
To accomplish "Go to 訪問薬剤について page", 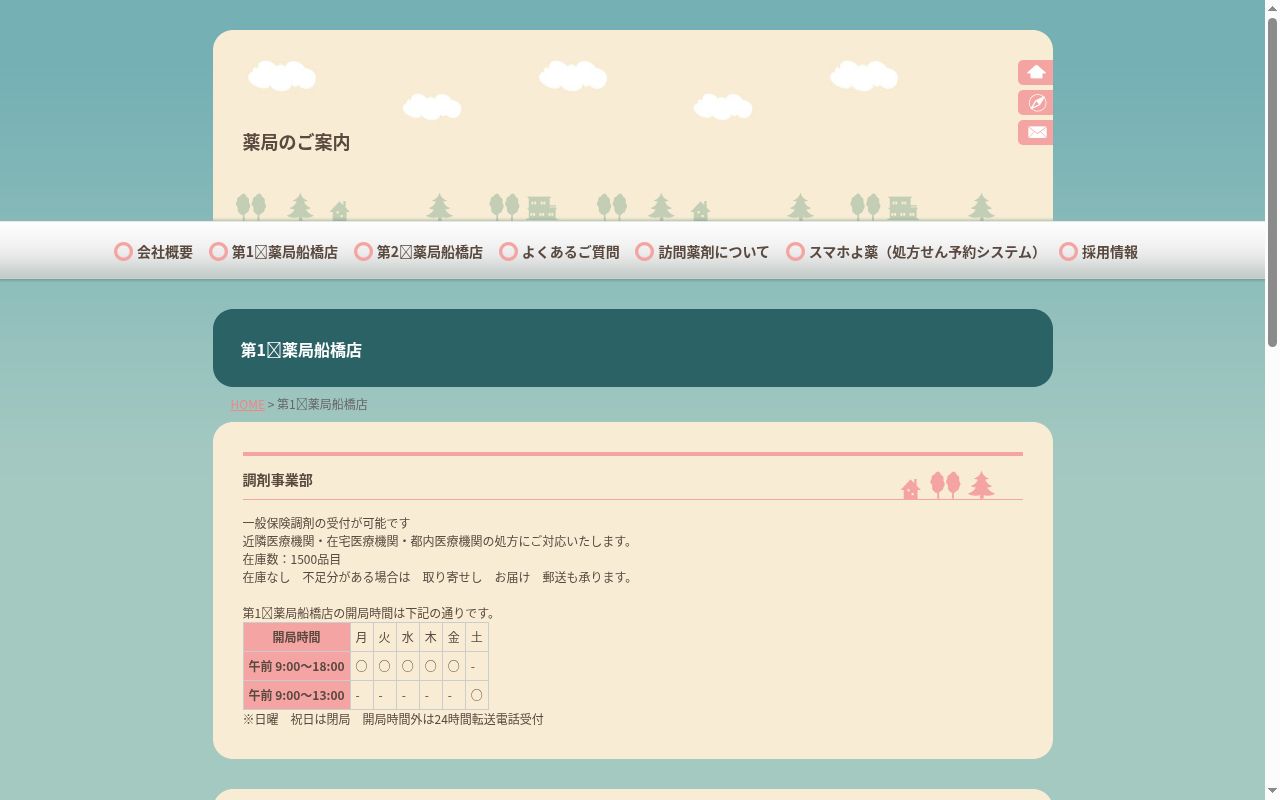I will 702,252.
